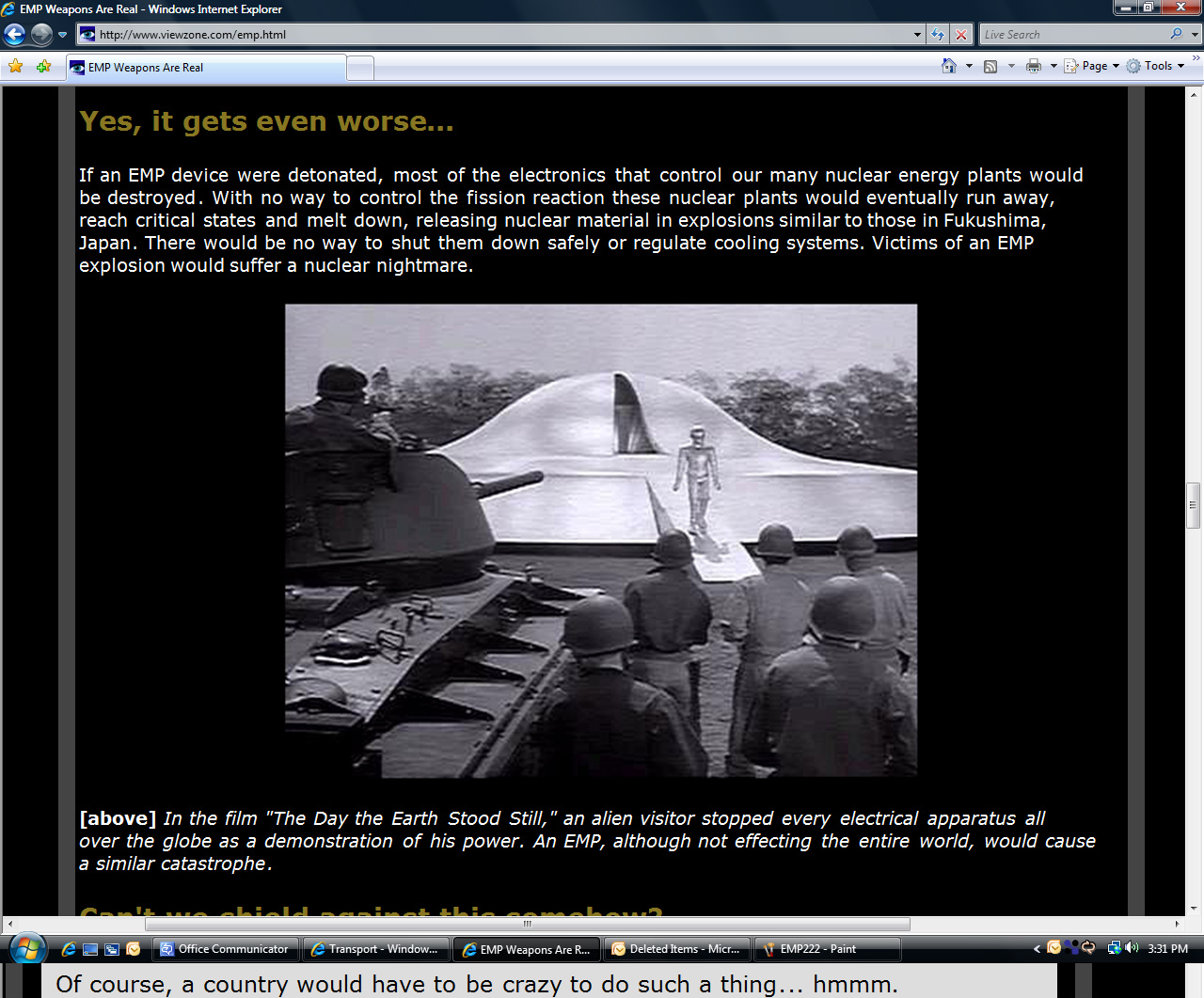Viewport: 1204px width, 998px height.
Task: Click the vertical scrollbar down arrow
Action: click(1193, 909)
